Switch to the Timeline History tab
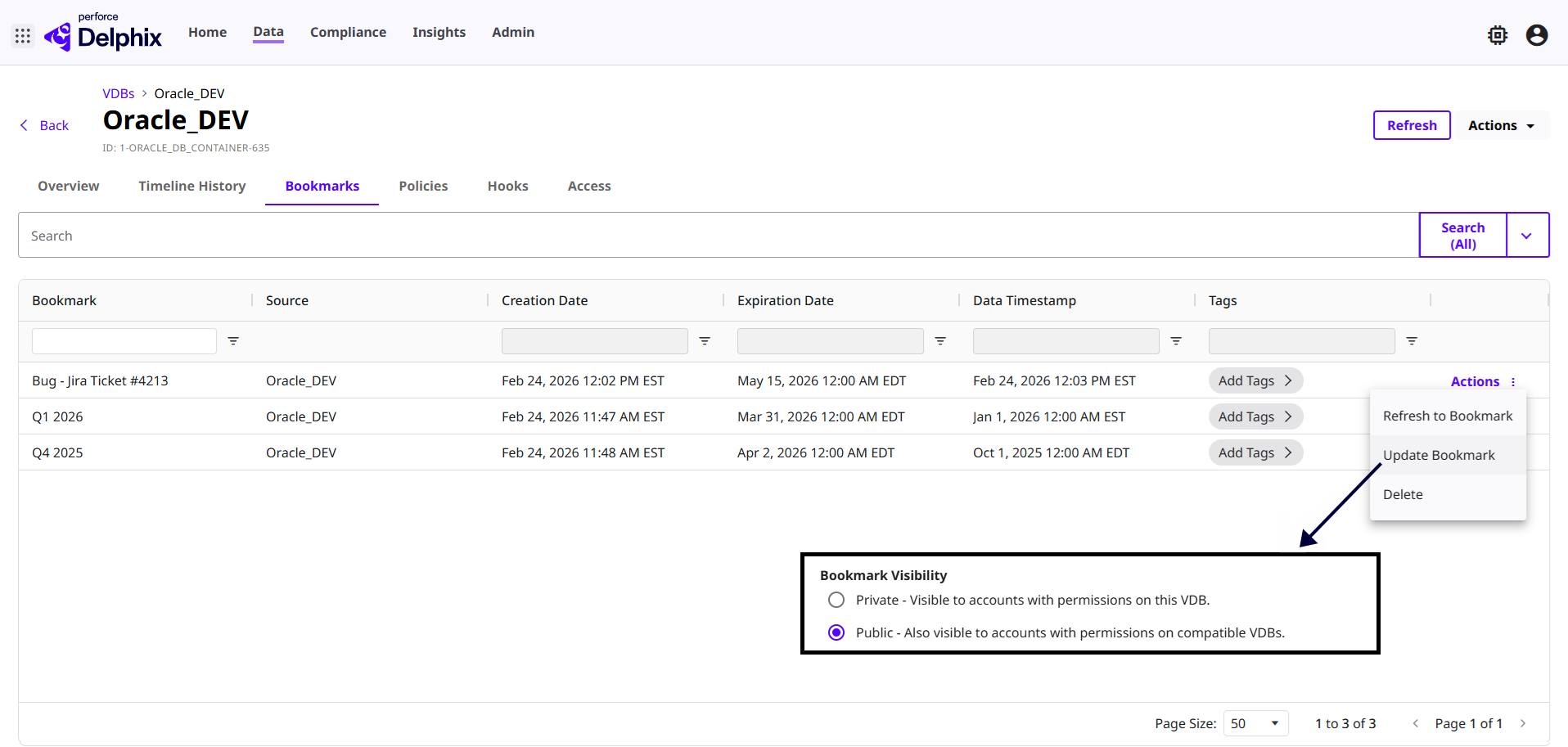Image resolution: width=1568 pixels, height=747 pixels. pos(192,187)
